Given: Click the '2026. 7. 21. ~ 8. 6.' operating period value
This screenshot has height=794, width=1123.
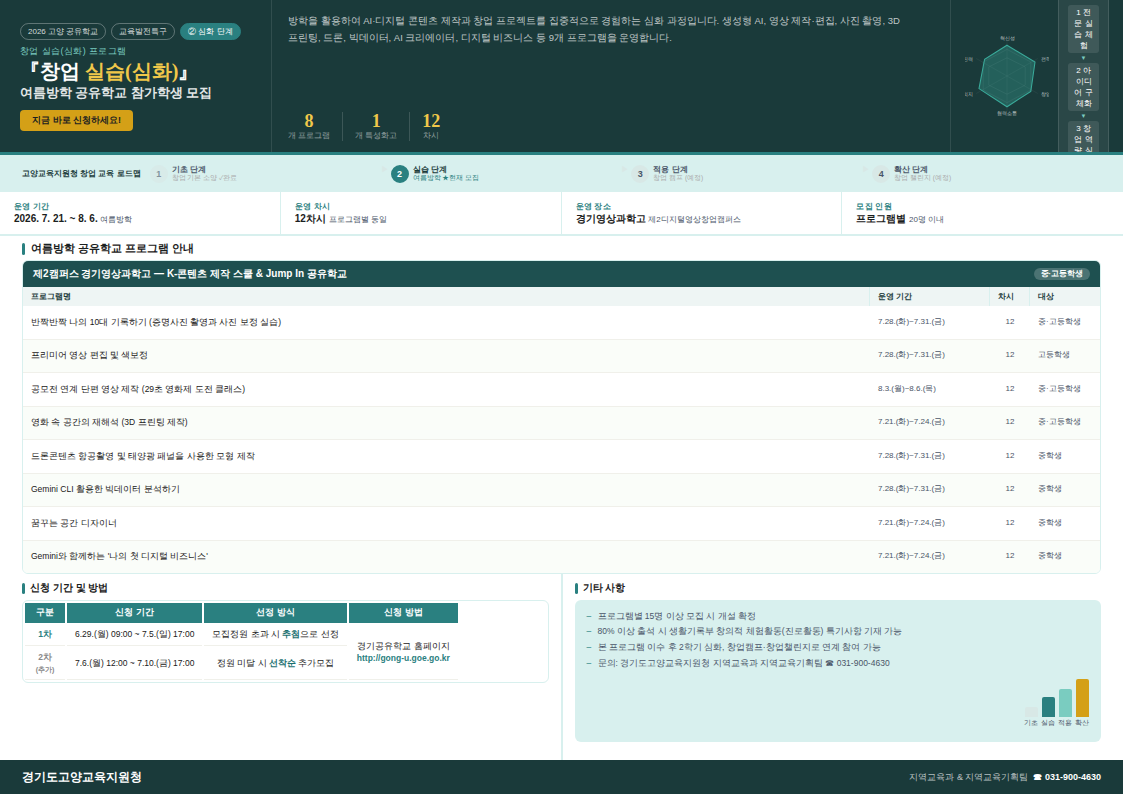Looking at the screenshot, I should click(55, 218).
